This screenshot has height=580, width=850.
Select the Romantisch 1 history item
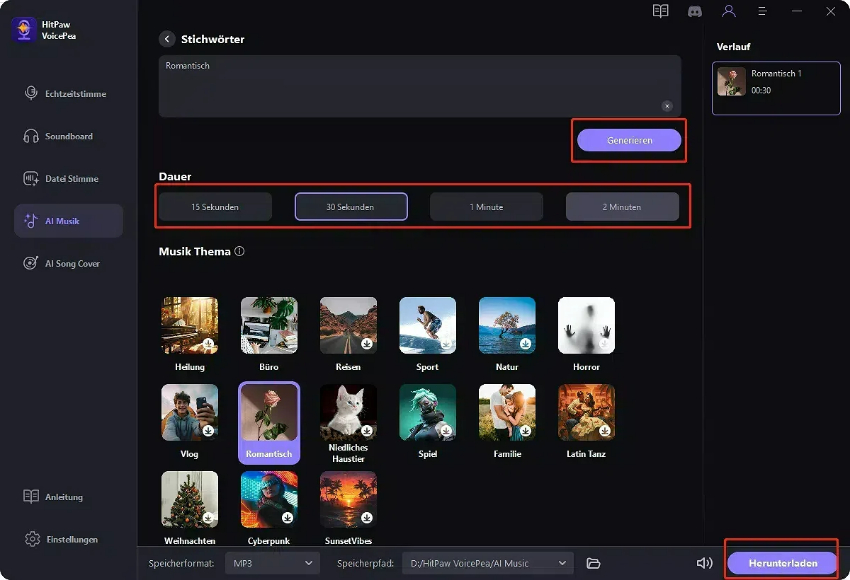pyautogui.click(x=776, y=82)
